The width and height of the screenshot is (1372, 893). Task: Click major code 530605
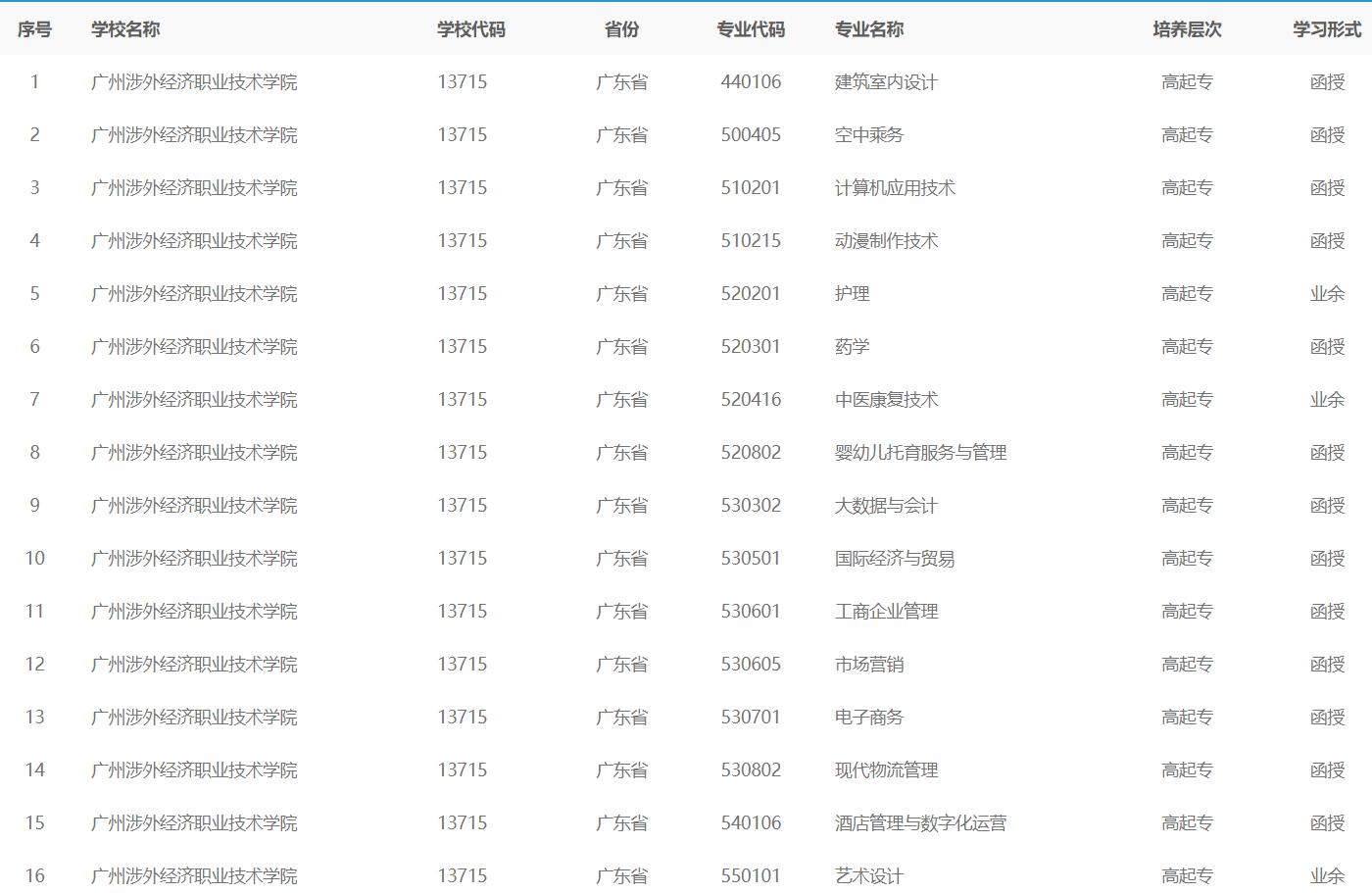click(751, 665)
